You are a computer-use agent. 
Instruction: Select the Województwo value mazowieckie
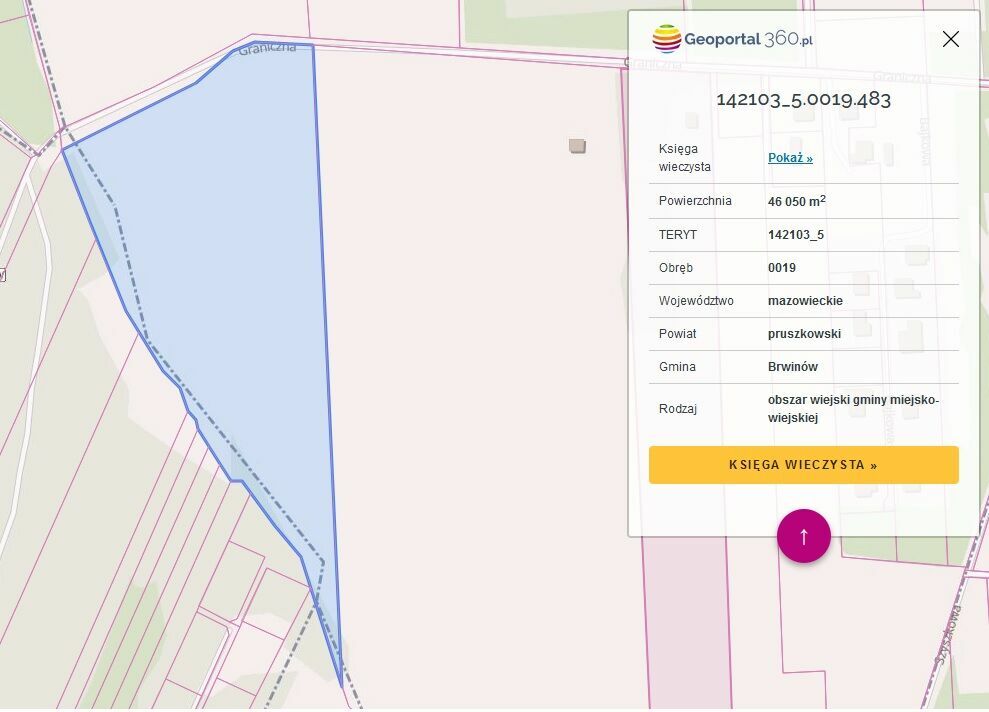(x=805, y=301)
